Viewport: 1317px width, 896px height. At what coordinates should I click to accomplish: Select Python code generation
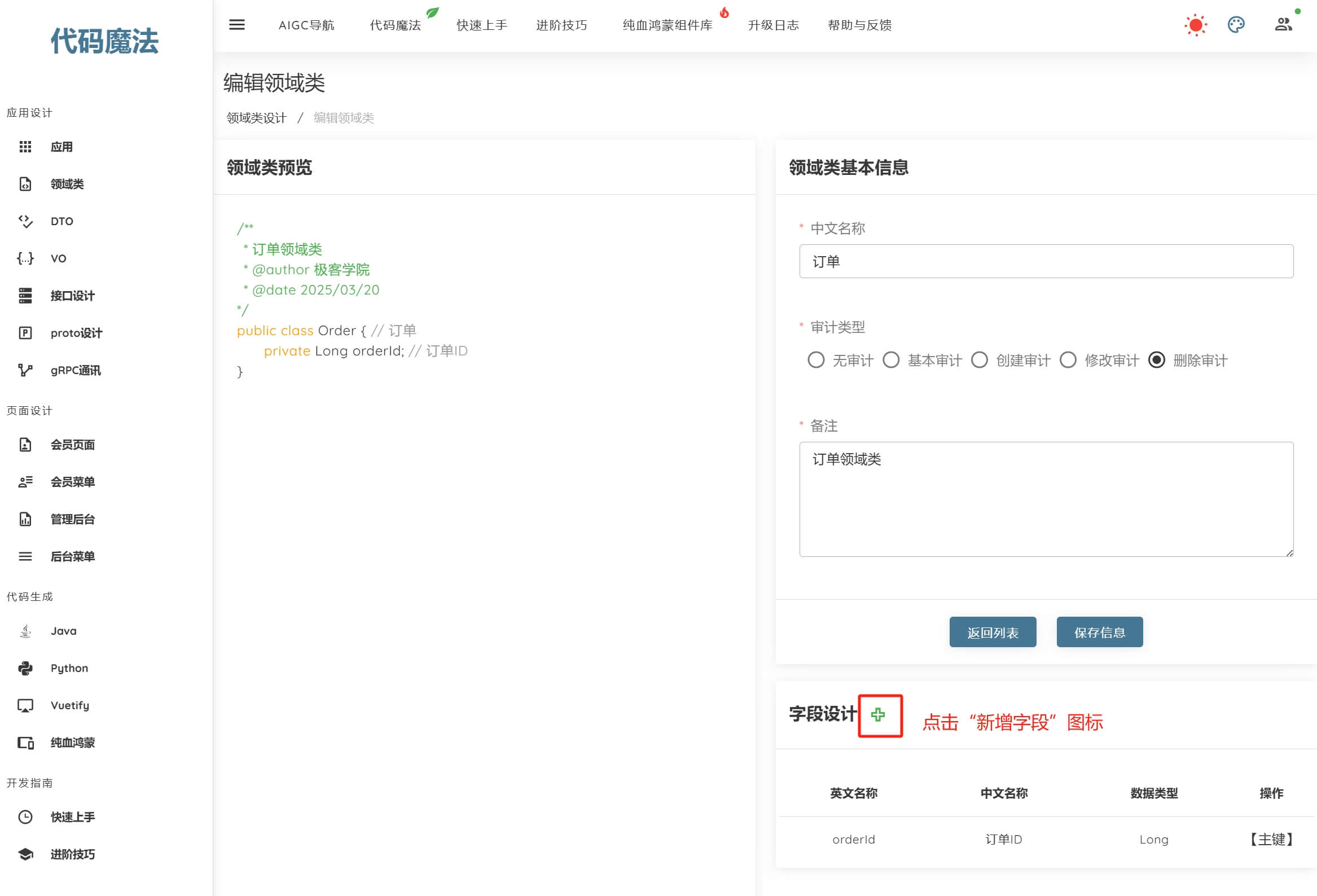pos(69,668)
